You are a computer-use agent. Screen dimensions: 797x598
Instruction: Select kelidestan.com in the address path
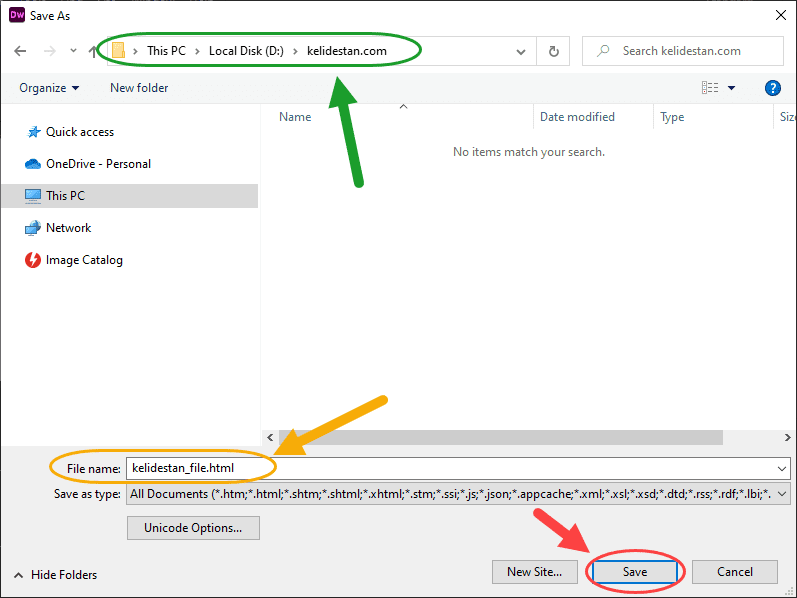[x=347, y=51]
